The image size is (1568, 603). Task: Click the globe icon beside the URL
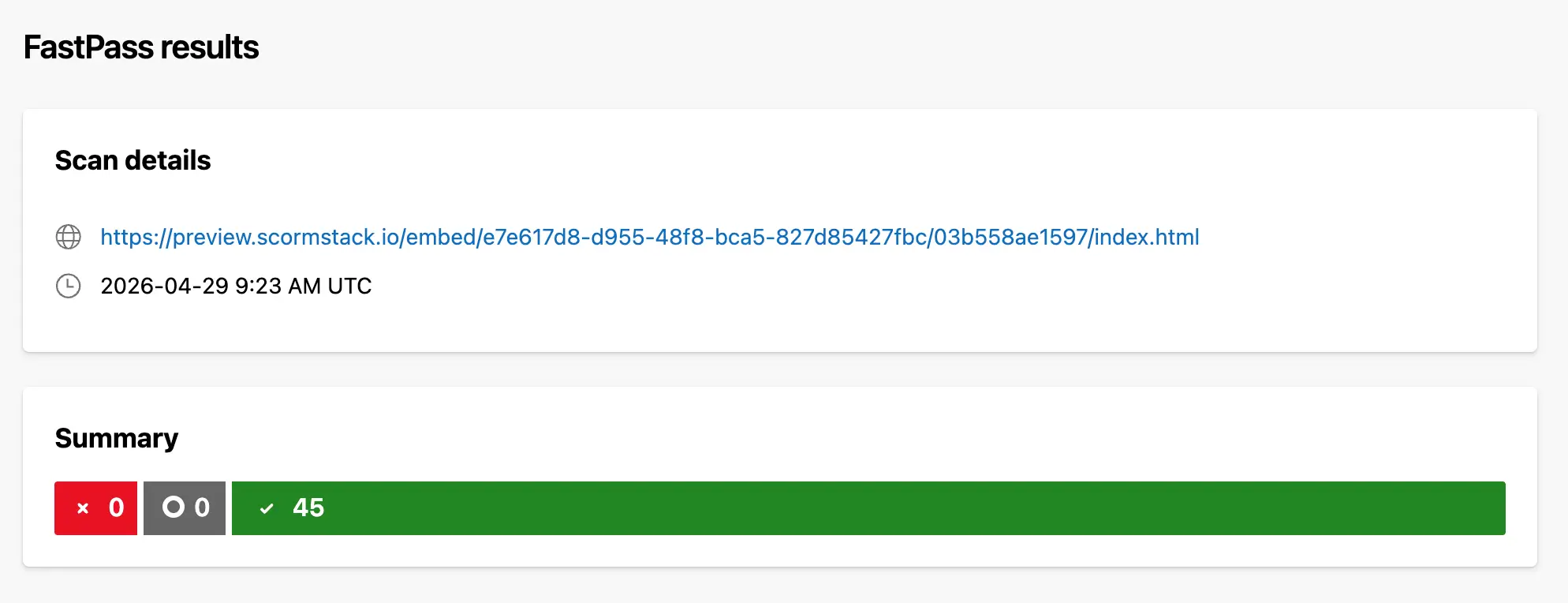pyautogui.click(x=69, y=237)
